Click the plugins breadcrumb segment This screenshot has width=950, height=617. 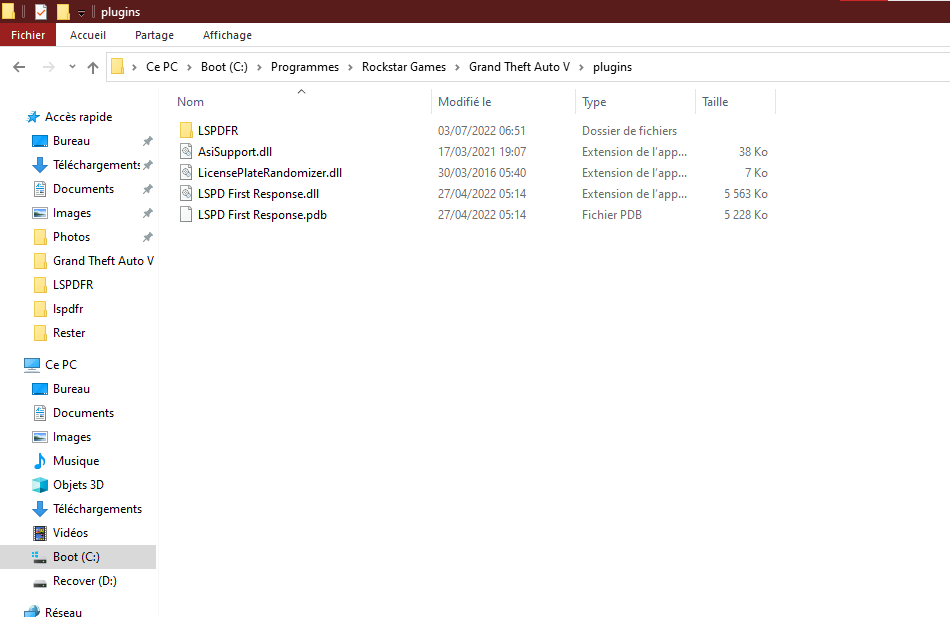[x=612, y=67]
